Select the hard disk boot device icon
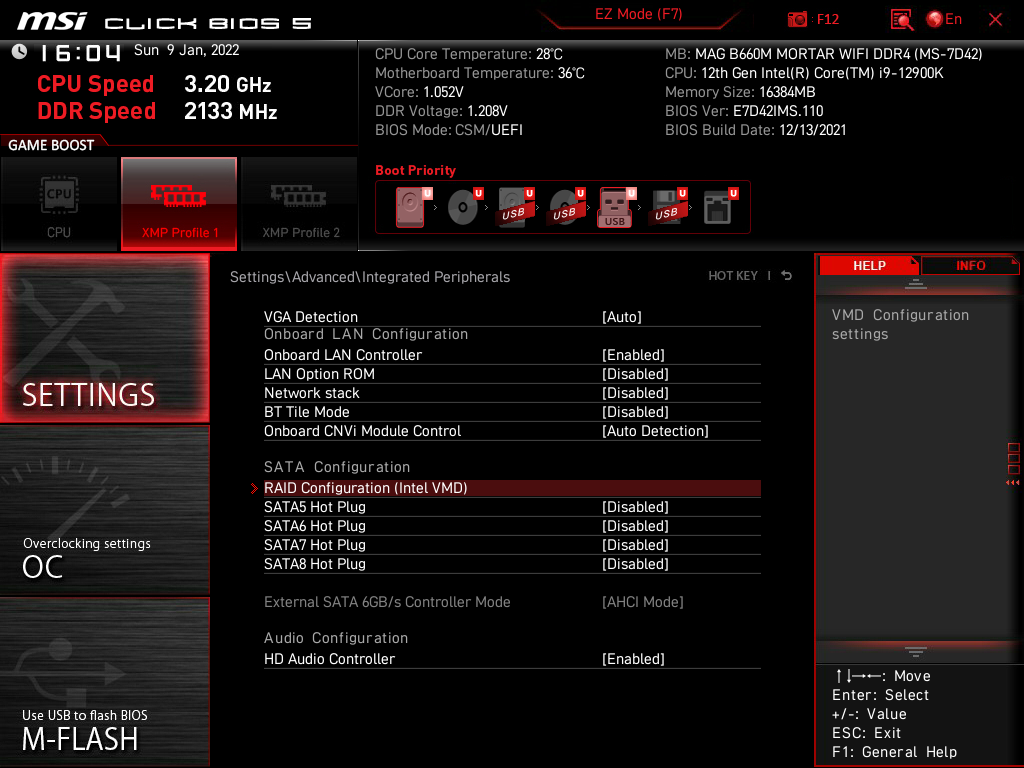 coord(413,207)
